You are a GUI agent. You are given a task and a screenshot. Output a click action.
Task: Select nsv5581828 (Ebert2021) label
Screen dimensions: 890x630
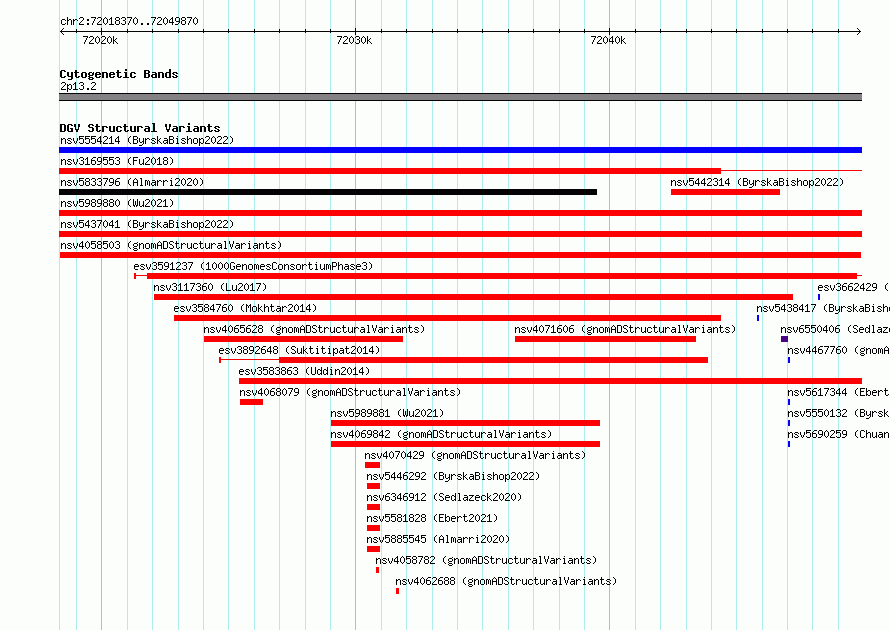[x=432, y=518]
